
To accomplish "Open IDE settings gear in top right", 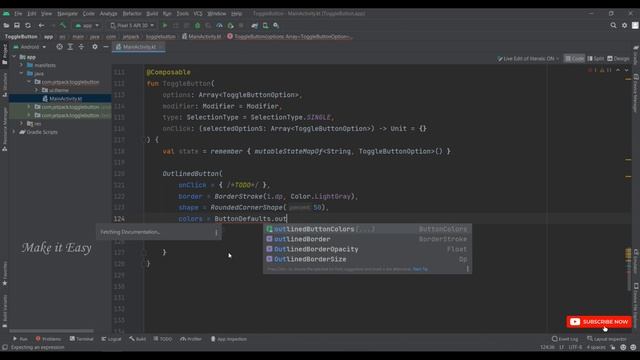I will coord(624,25).
